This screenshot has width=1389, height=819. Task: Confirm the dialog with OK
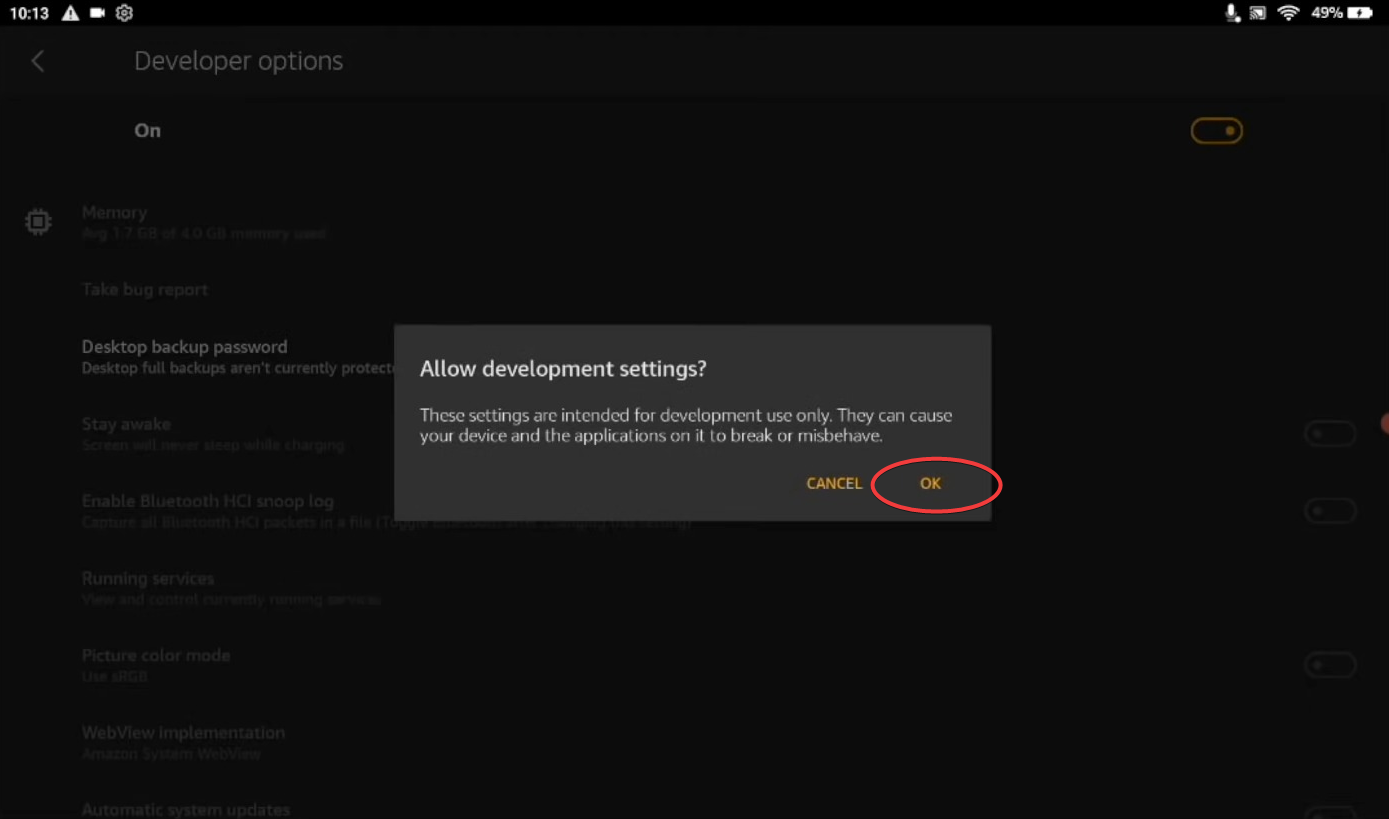pyautogui.click(x=930, y=484)
